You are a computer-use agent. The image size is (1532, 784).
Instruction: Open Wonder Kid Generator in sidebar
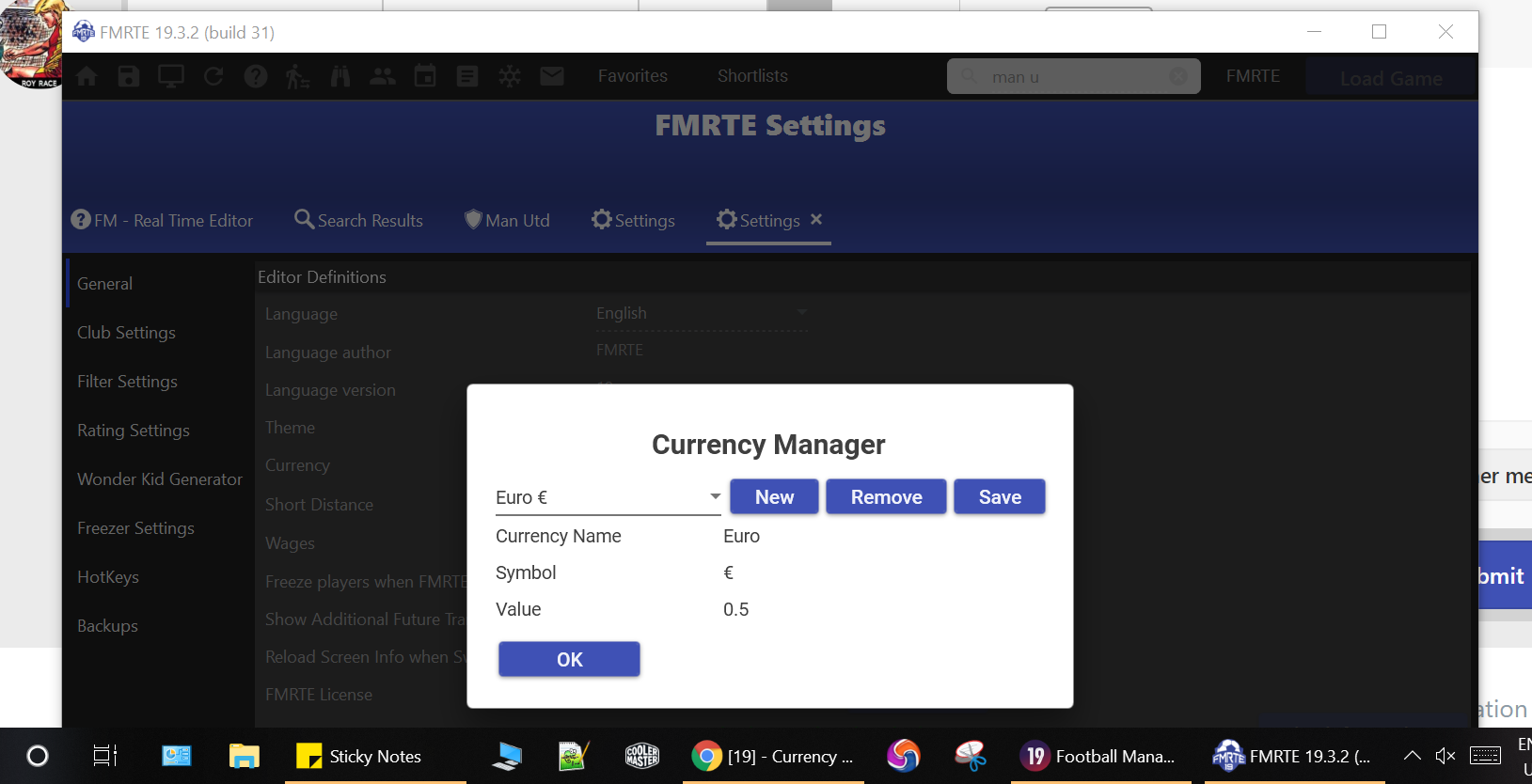(160, 479)
